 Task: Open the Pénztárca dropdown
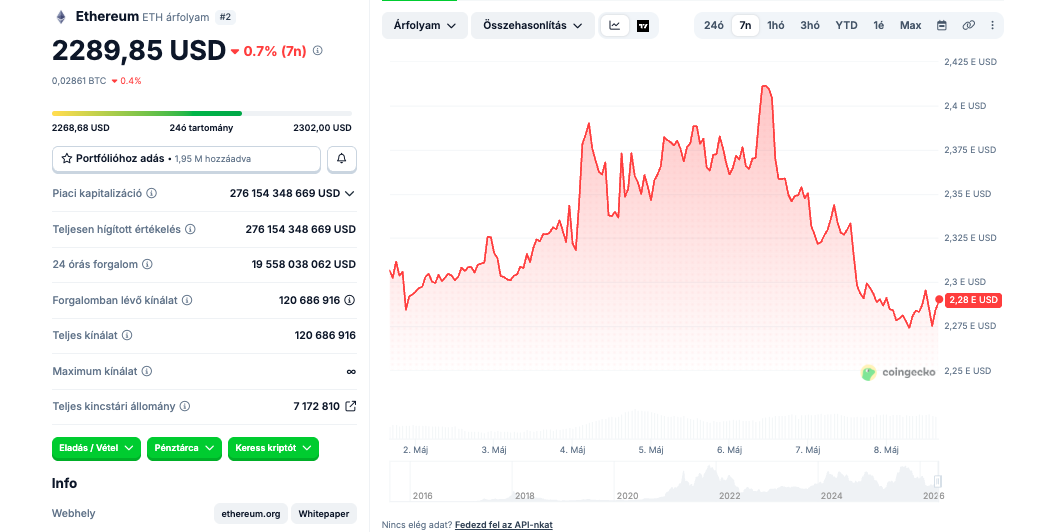pyautogui.click(x=184, y=448)
